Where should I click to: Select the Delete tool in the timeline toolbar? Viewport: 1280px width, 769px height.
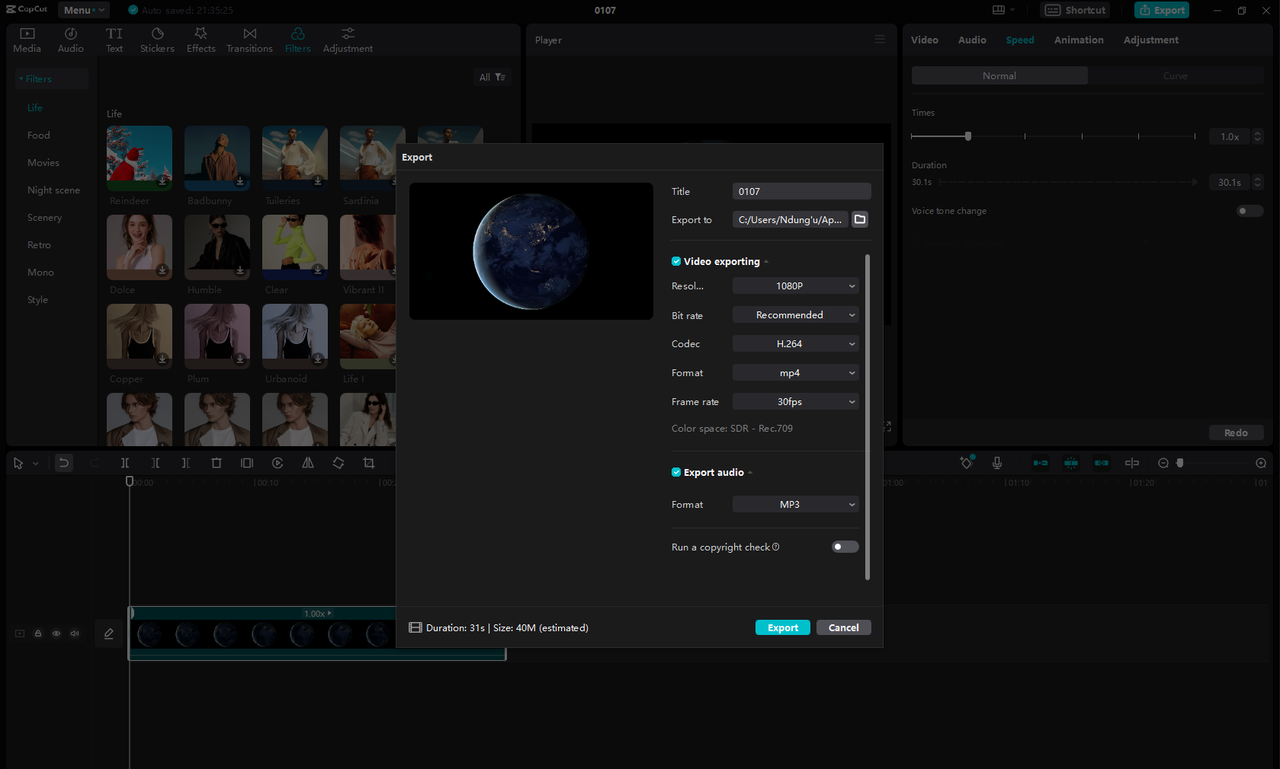(216, 462)
